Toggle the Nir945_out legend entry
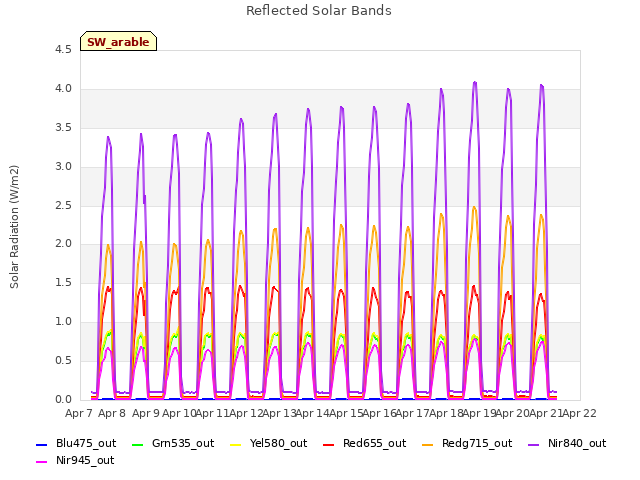Viewport: 640px width, 480px height. tap(75, 460)
